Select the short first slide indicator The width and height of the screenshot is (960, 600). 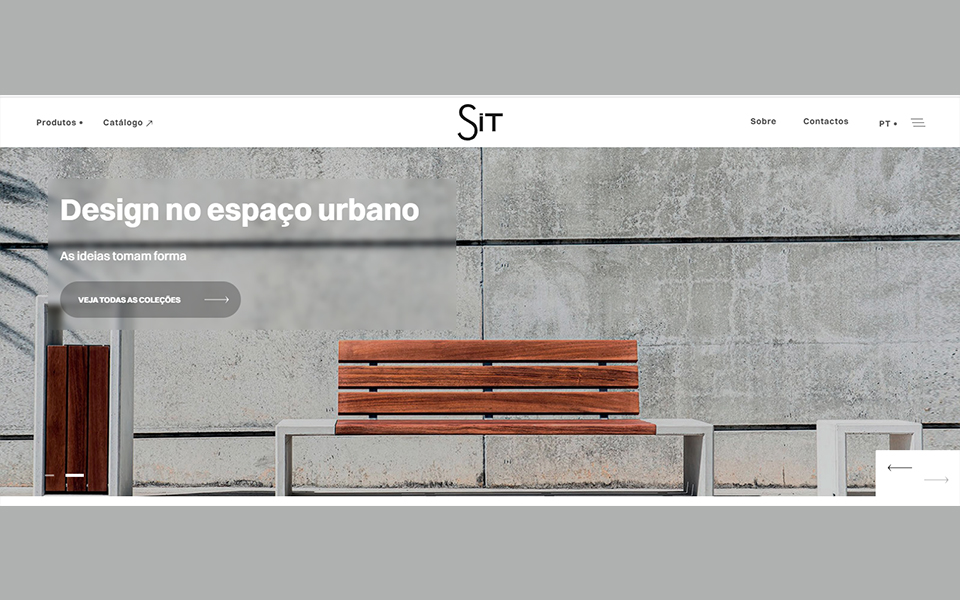click(x=50, y=475)
